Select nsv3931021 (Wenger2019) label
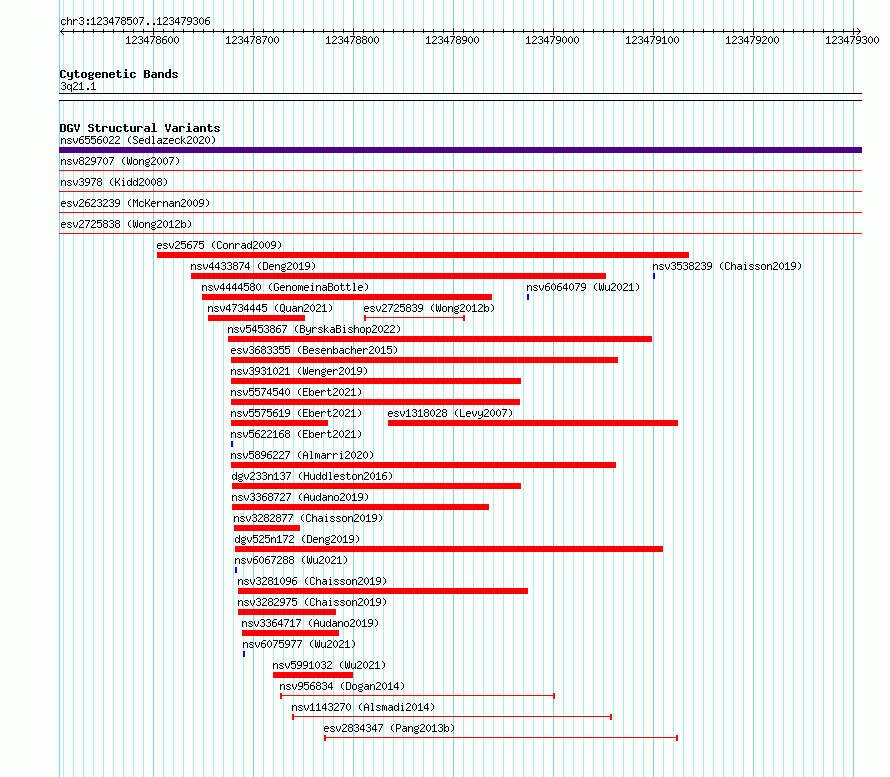The width and height of the screenshot is (890, 777). coord(299,371)
